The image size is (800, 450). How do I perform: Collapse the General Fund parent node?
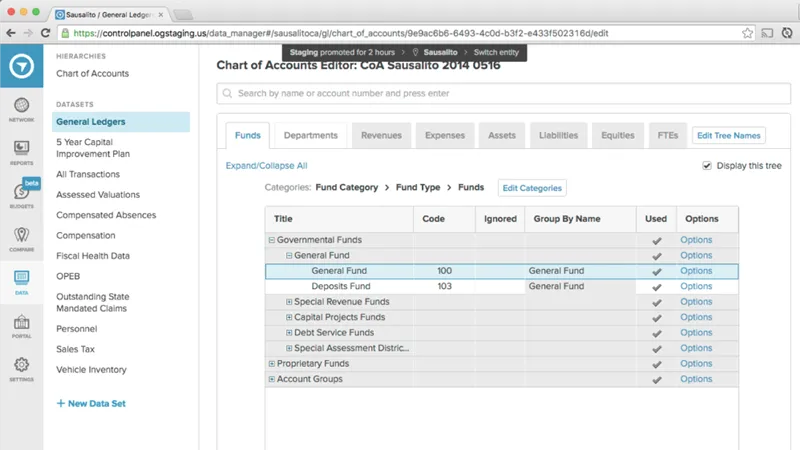tap(289, 255)
